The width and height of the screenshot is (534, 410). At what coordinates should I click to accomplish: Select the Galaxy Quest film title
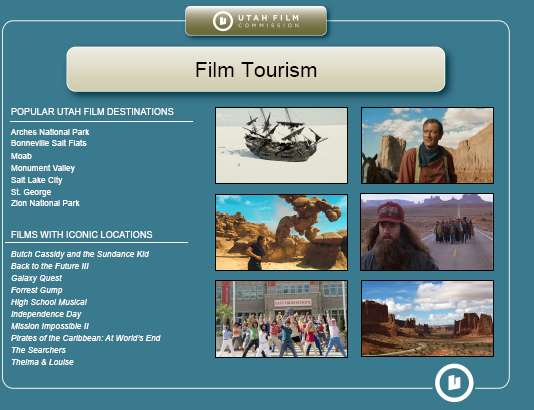pos(36,278)
